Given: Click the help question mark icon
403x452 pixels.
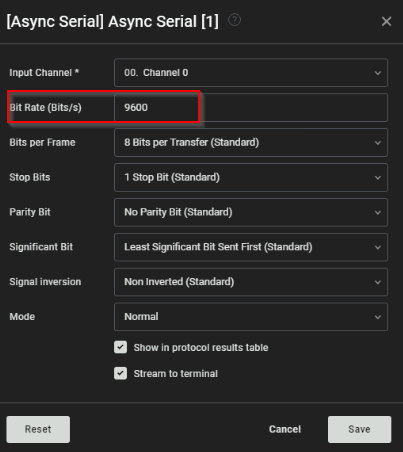Looking at the screenshot, I should (234, 20).
